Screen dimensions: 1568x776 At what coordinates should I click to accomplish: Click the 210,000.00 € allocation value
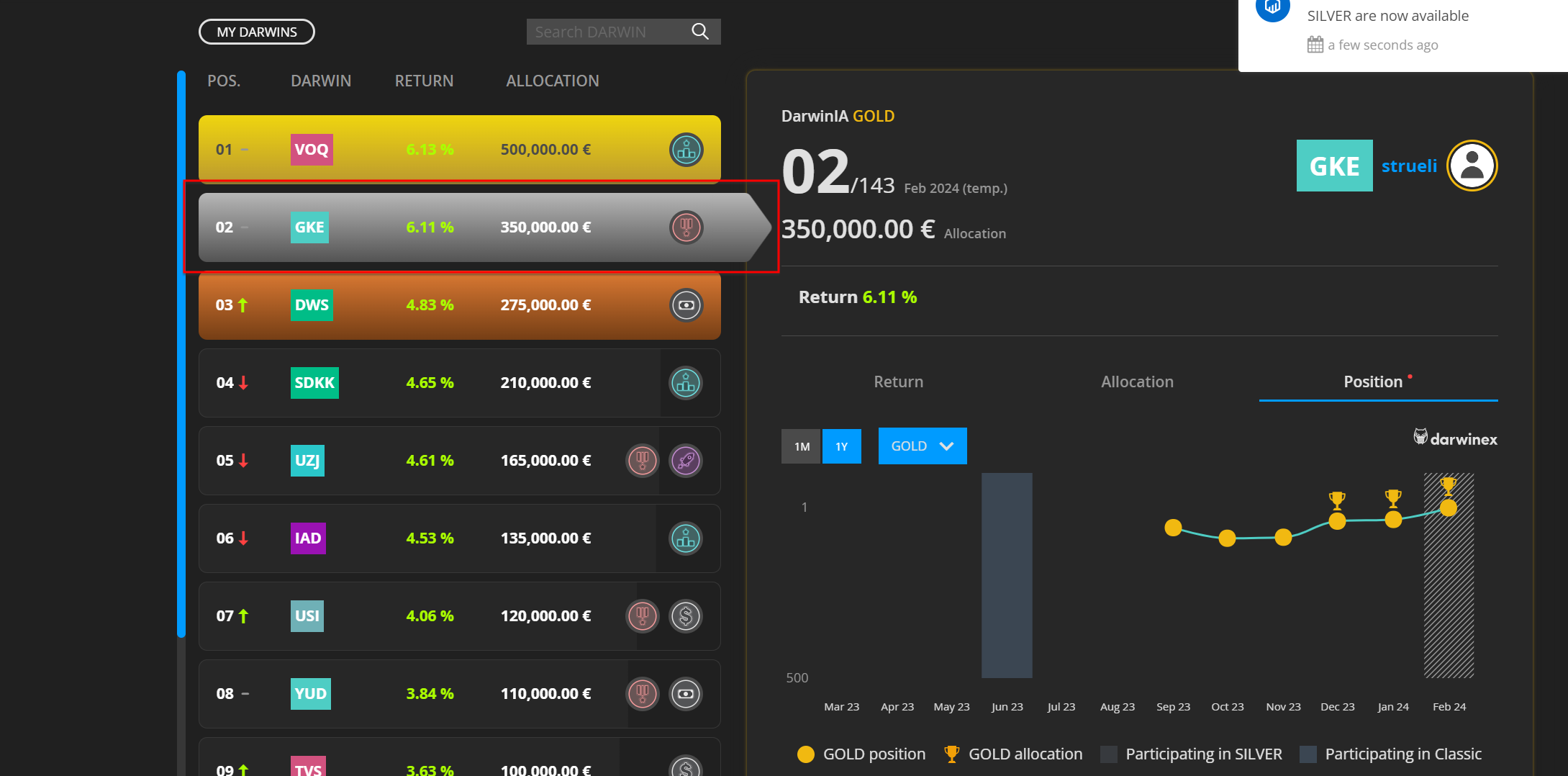coord(545,383)
